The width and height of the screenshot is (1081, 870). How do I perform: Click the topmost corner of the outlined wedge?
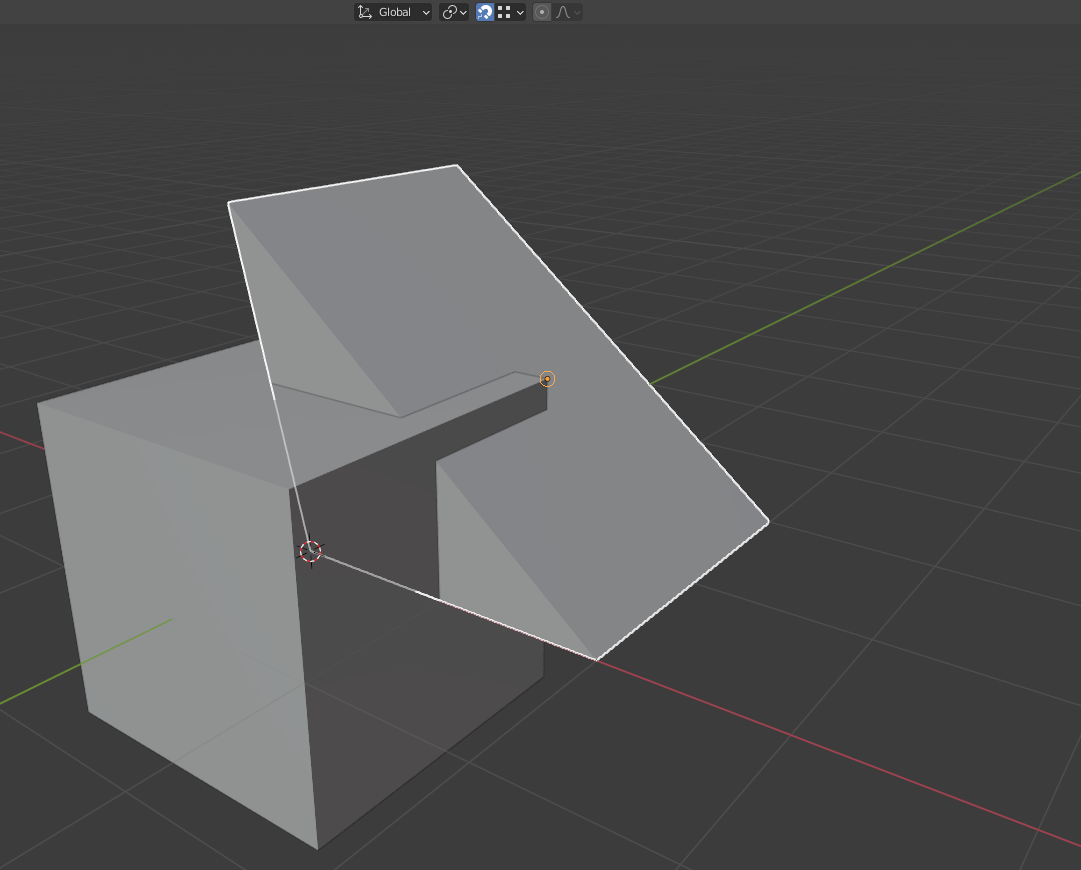[457, 165]
